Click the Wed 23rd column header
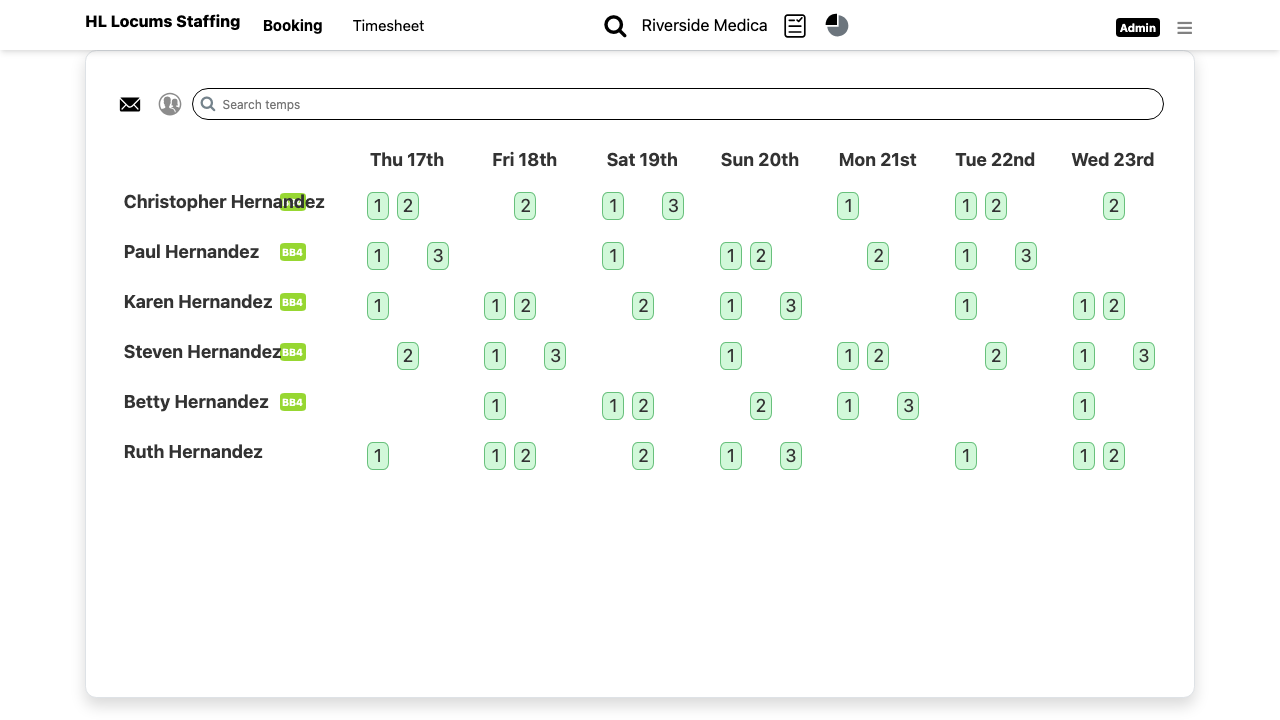The width and height of the screenshot is (1280, 720). tap(1113, 160)
